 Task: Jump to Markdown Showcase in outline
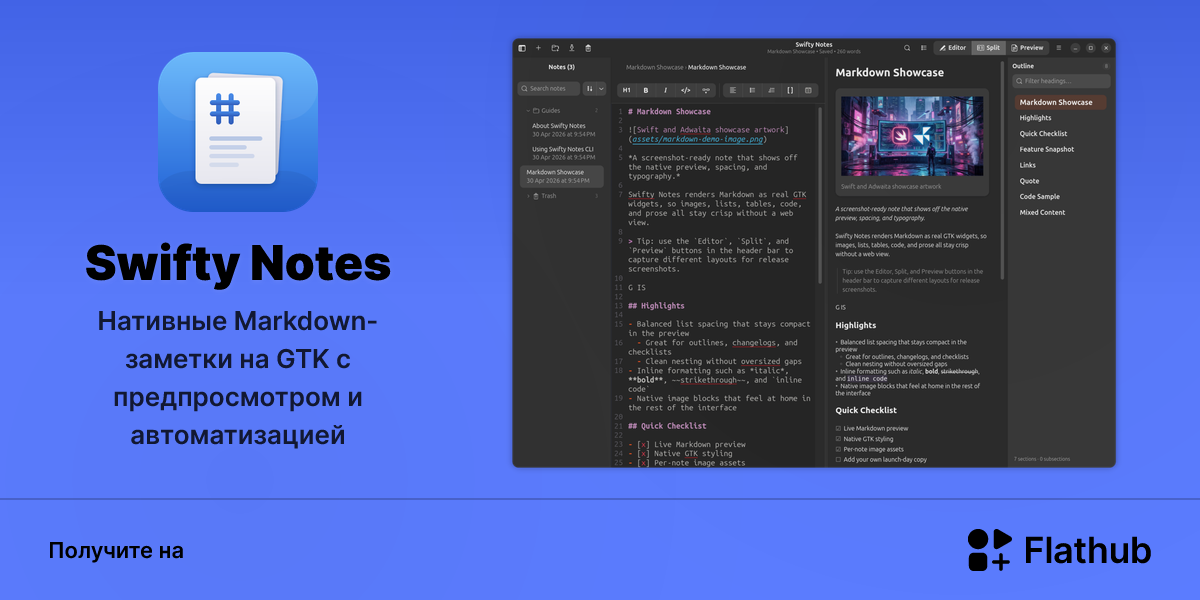click(x=1060, y=102)
